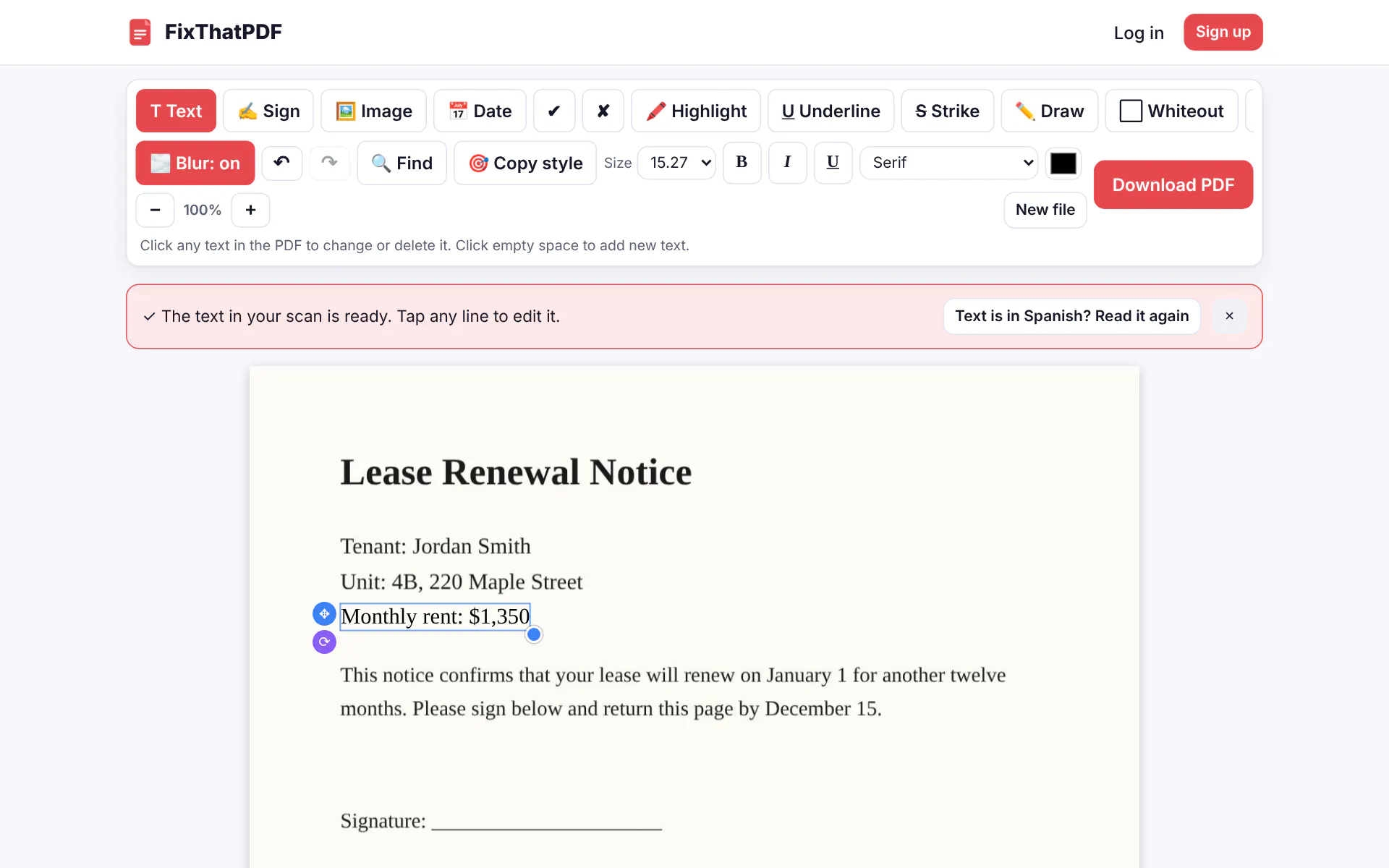The height and width of the screenshot is (868, 1389).
Task: Open the Image insert tool
Action: click(373, 111)
